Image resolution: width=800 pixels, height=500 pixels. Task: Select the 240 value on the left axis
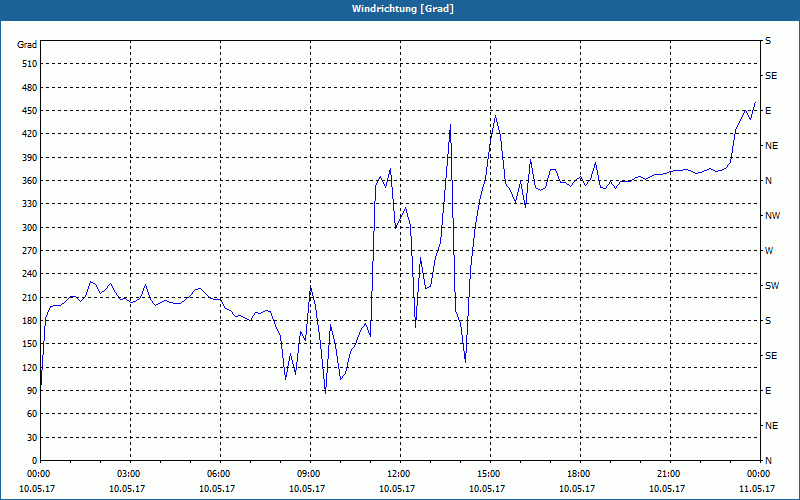pyautogui.click(x=30, y=274)
